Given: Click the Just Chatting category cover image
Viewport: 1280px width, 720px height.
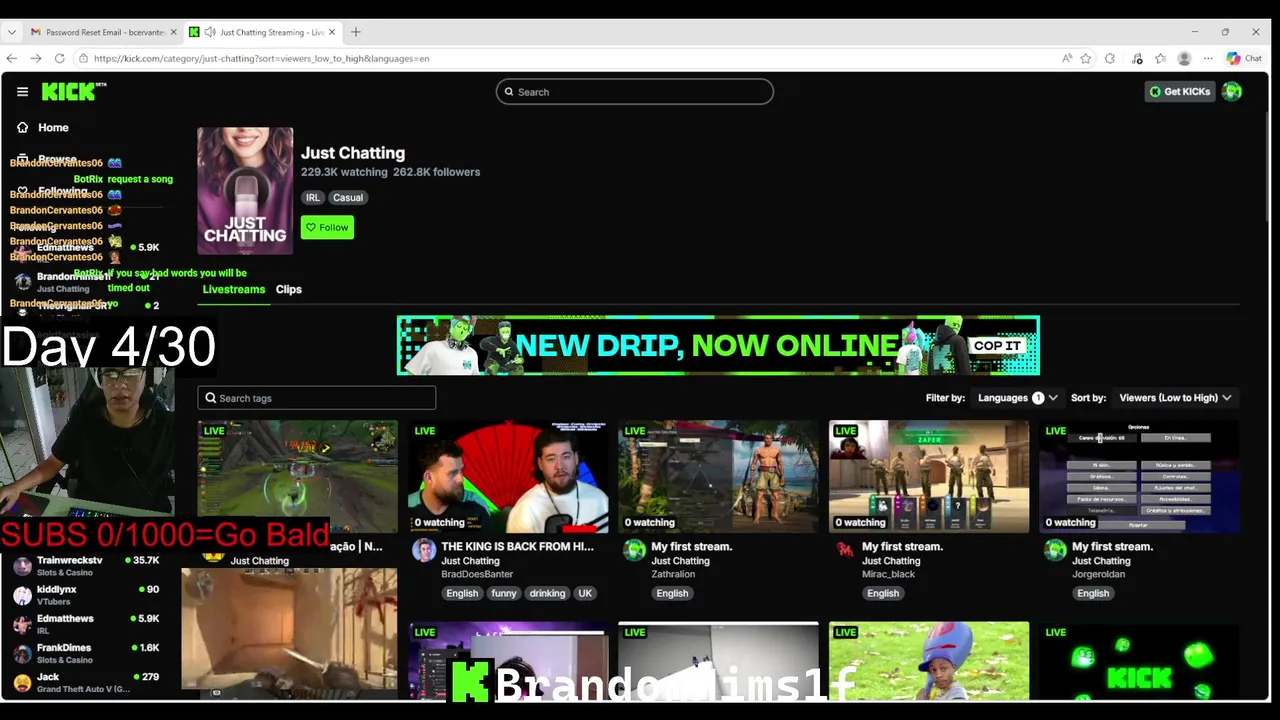Looking at the screenshot, I should [245, 191].
